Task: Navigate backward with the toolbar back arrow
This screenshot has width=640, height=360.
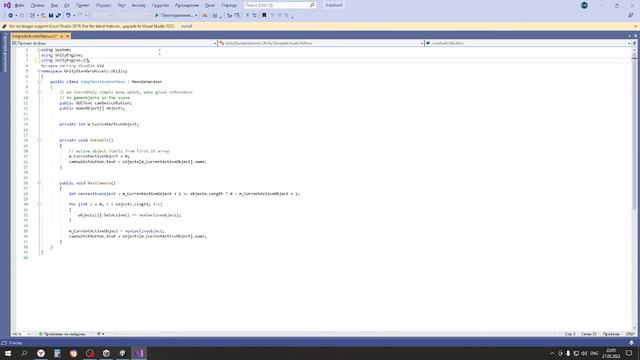Action: point(11,15)
